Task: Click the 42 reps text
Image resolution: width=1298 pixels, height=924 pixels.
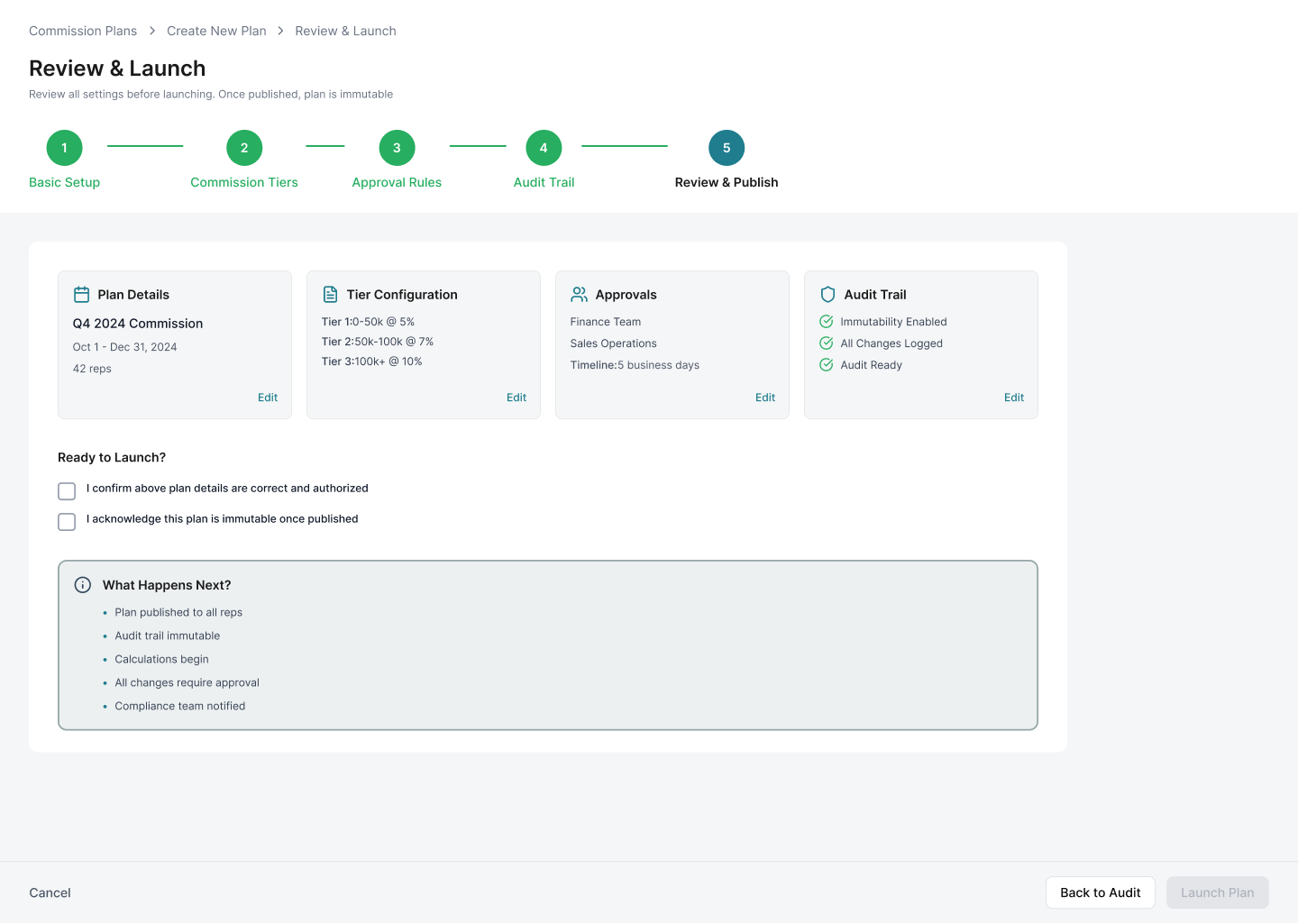Action: [x=92, y=369]
